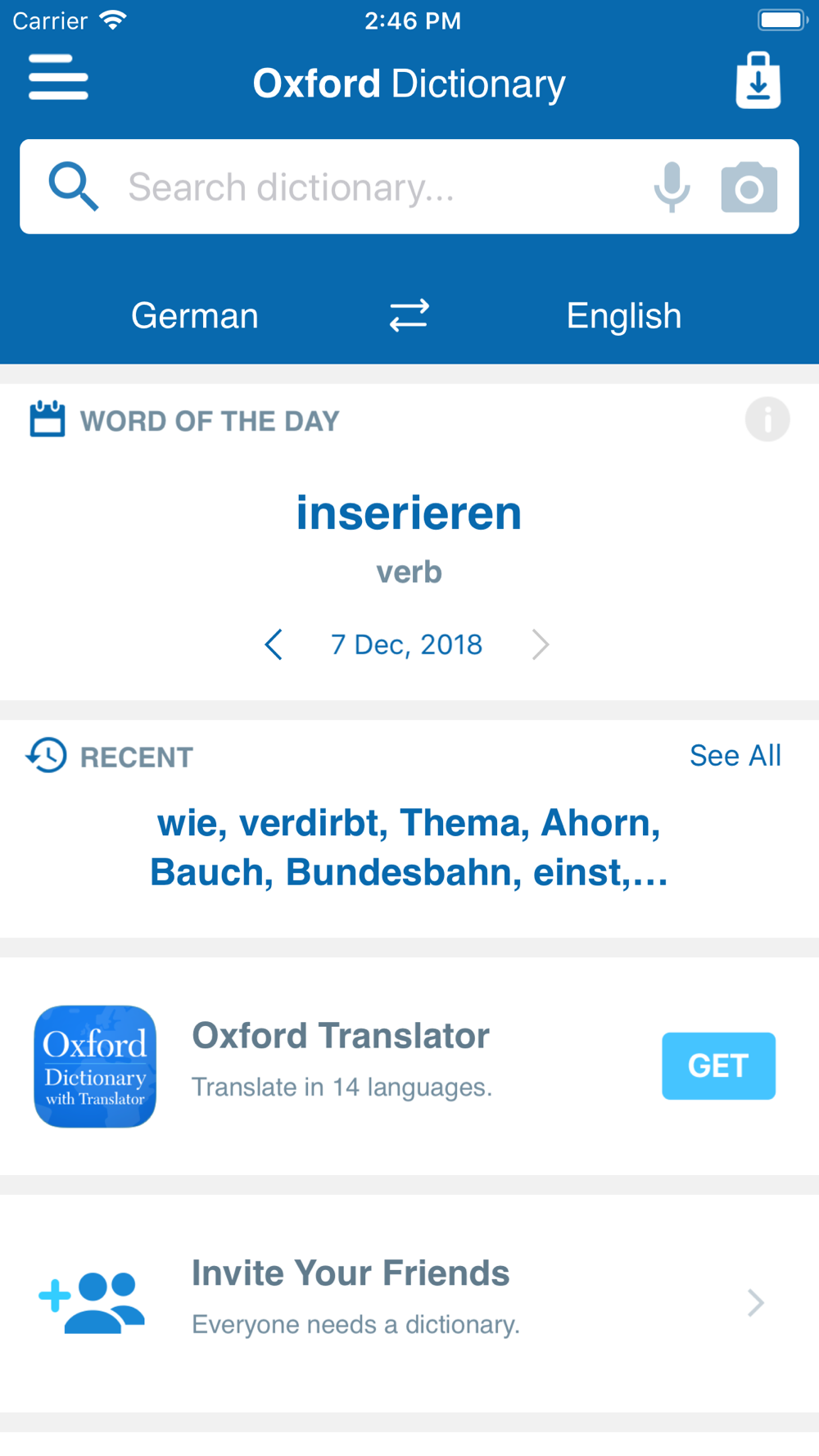Open See All recent words
The height and width of the screenshot is (1456, 819).
coord(735,755)
